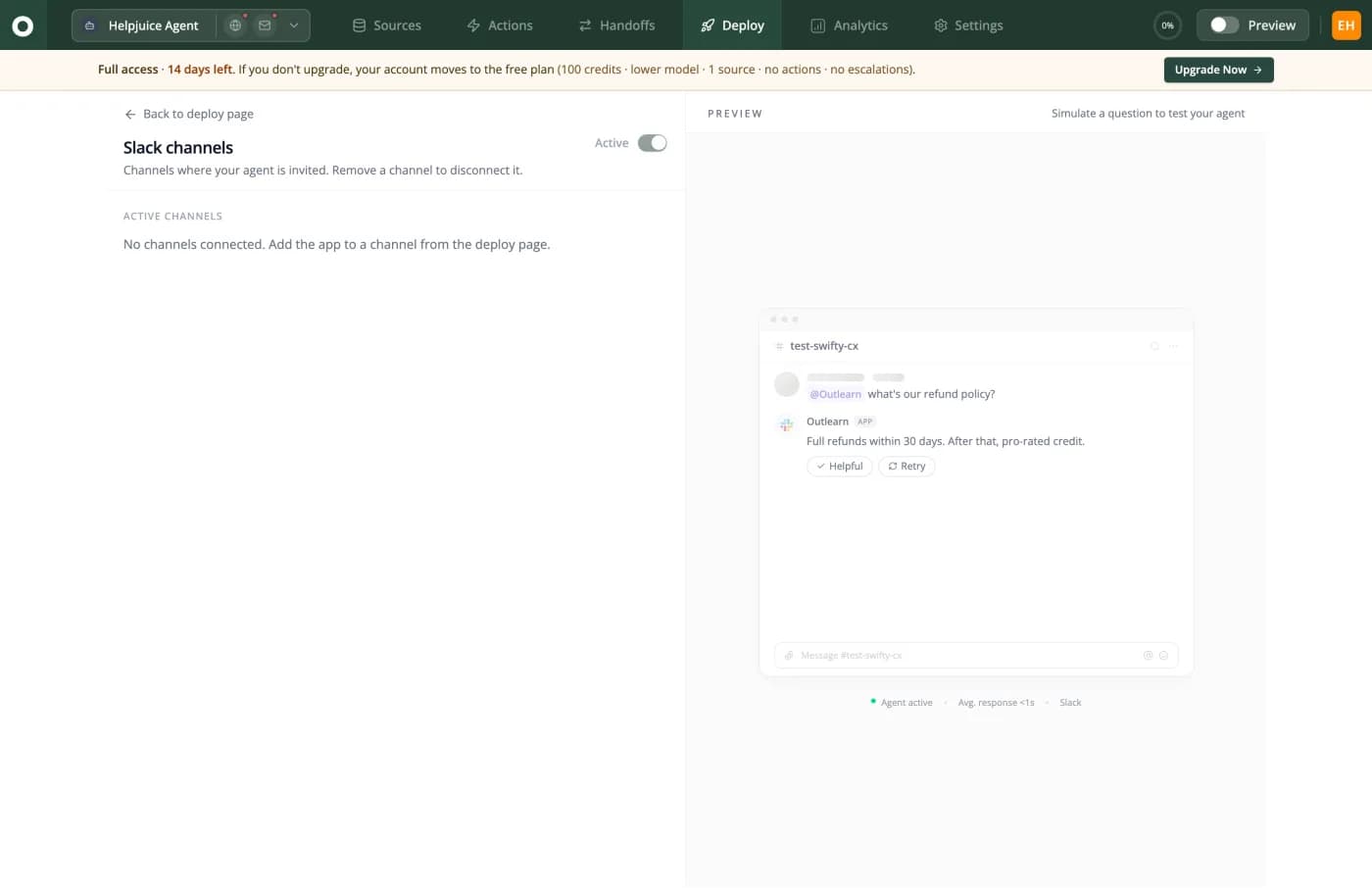This screenshot has width=1372, height=892.
Task: Open the EH user avatar menu
Action: pos(1347,25)
